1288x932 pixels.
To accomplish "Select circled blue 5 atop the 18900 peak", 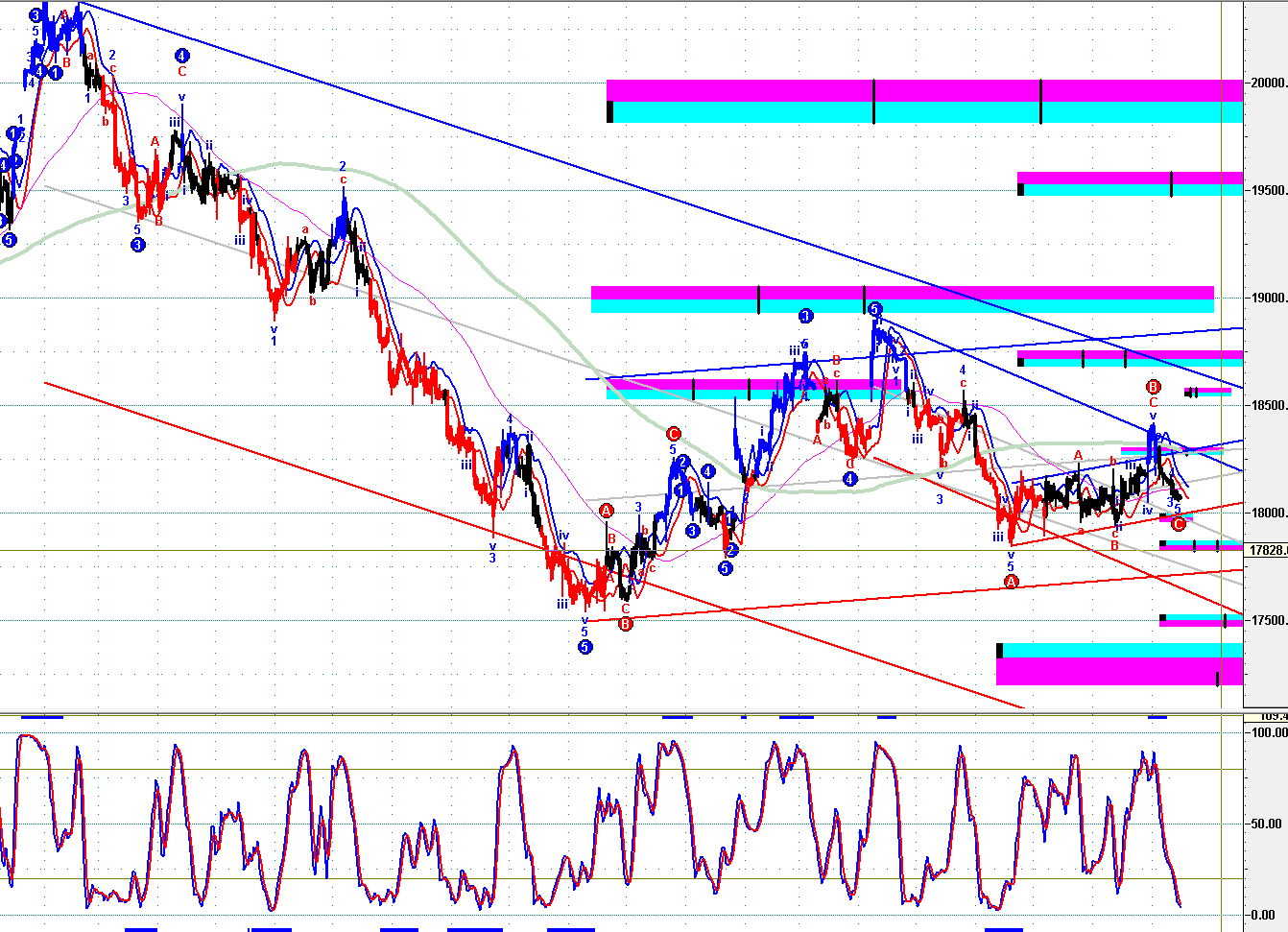I will click(x=875, y=309).
